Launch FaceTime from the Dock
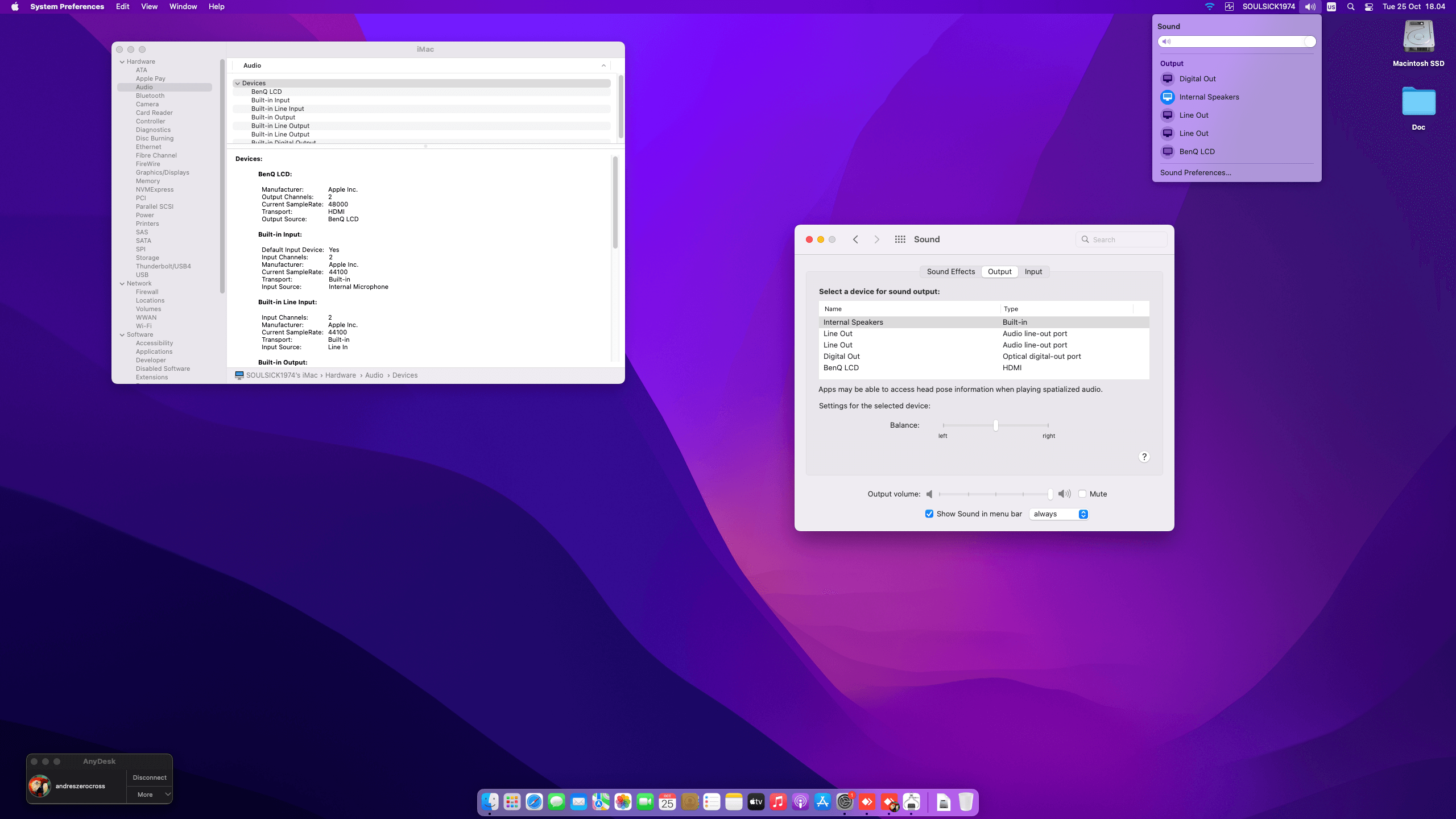The width and height of the screenshot is (1456, 819). (645, 802)
